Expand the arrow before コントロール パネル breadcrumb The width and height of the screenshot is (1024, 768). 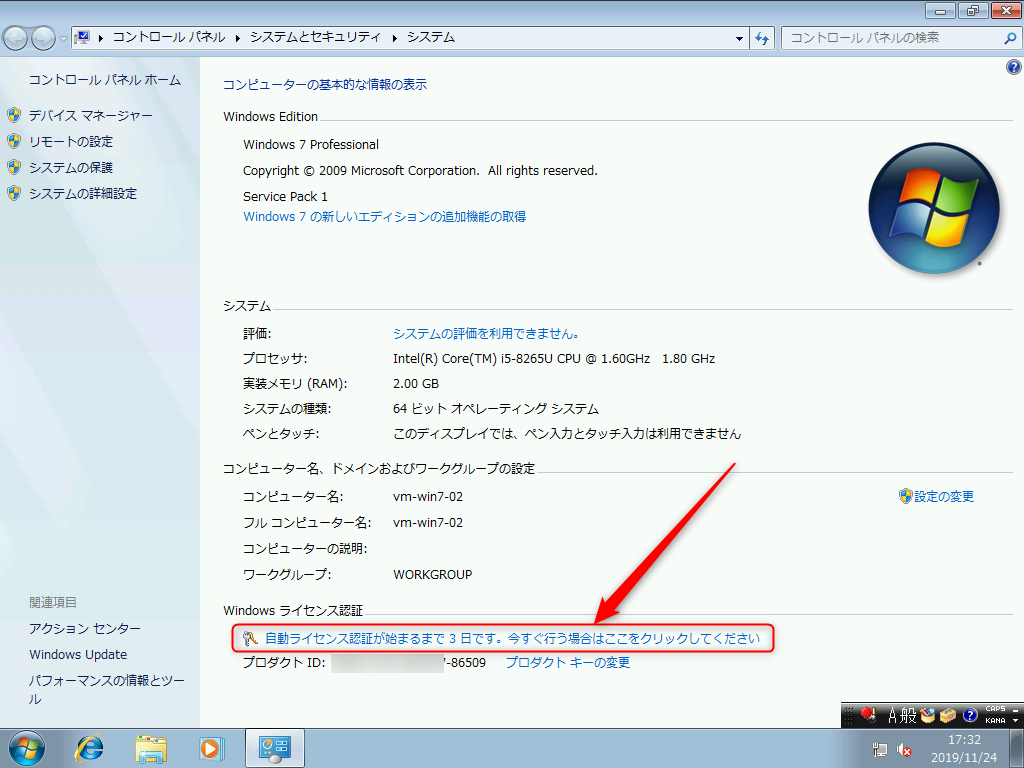101,38
